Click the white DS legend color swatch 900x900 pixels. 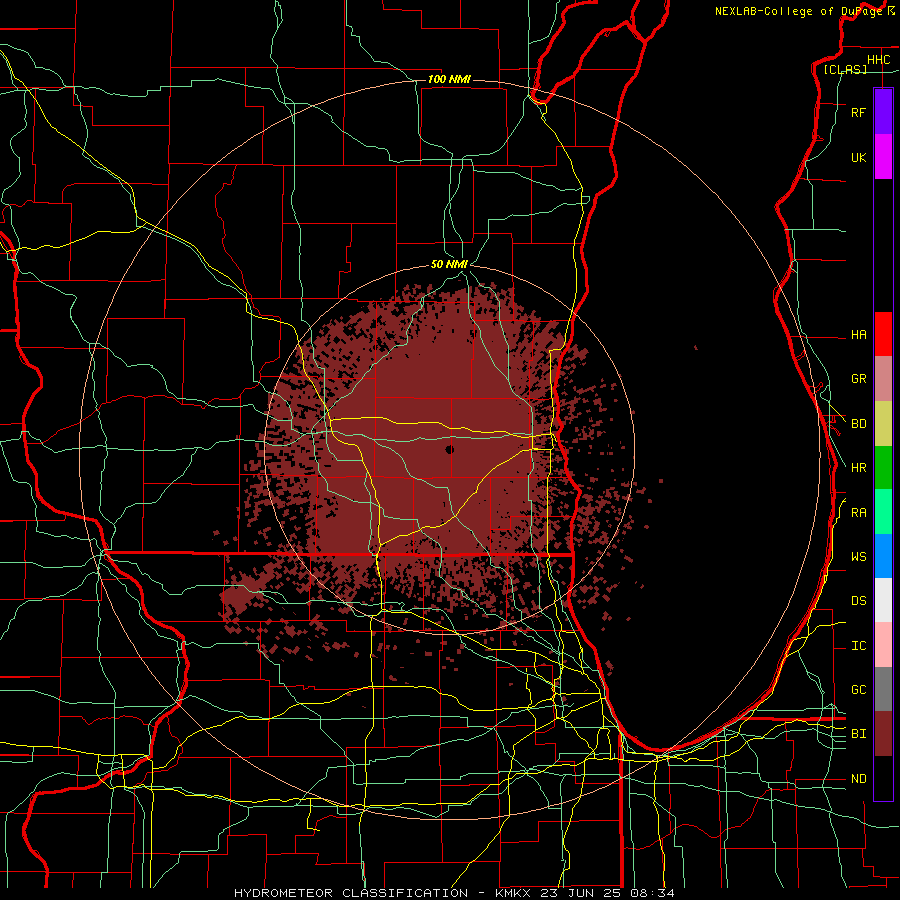(883, 600)
